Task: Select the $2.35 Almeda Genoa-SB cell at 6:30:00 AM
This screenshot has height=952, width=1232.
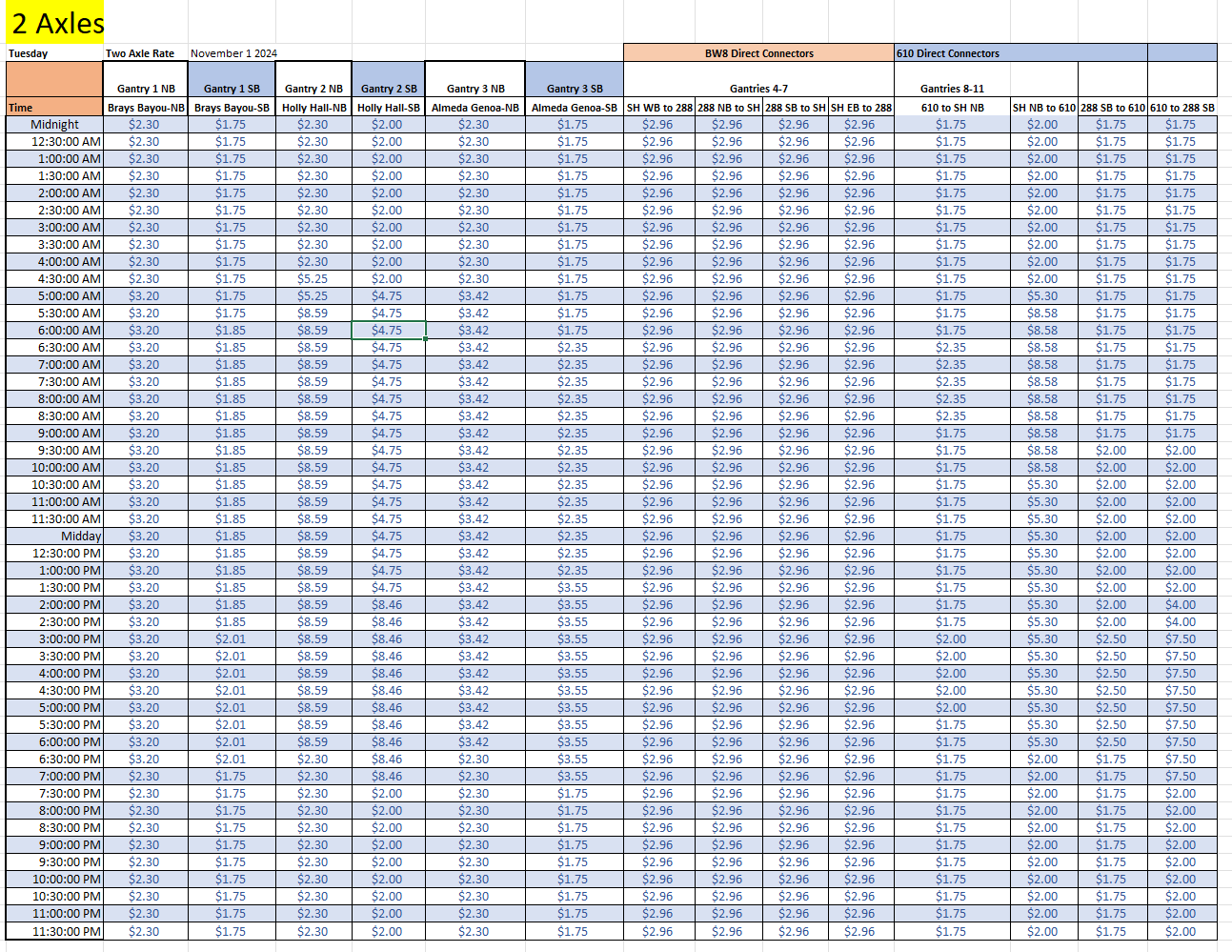Action: click(575, 347)
